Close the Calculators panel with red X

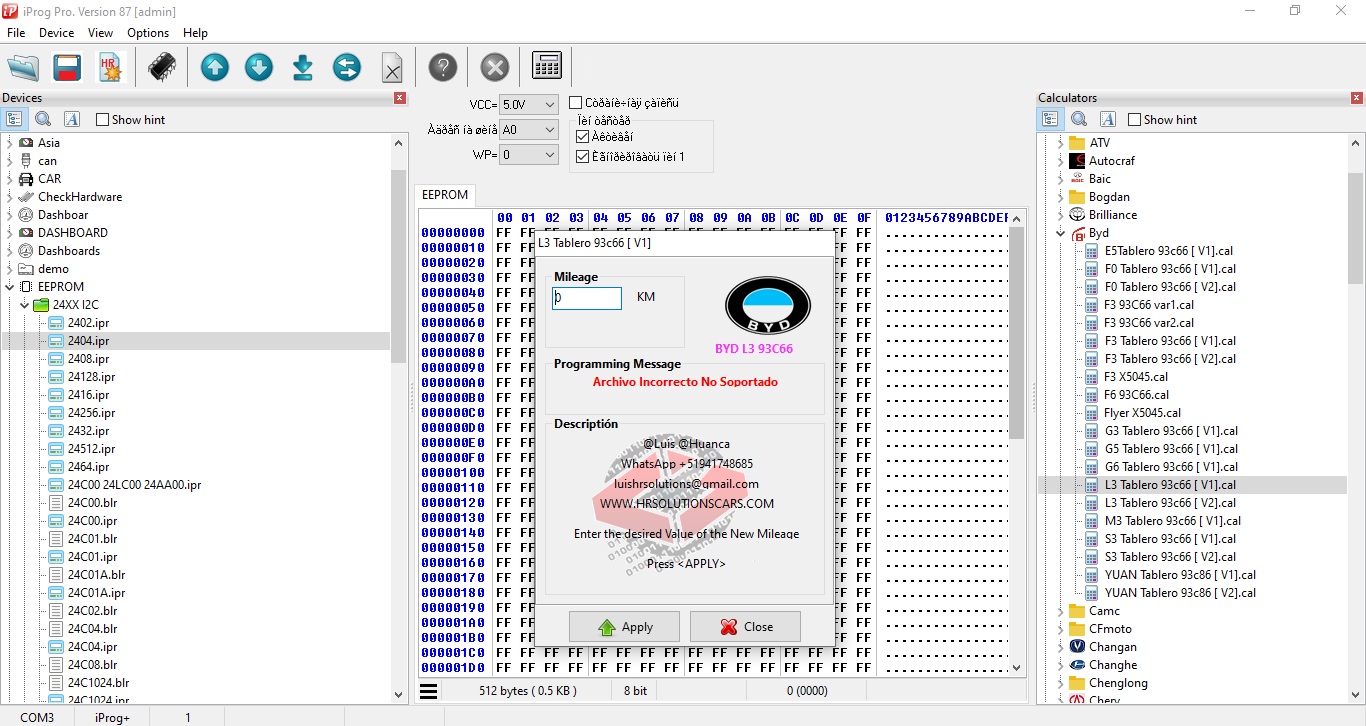[x=1357, y=98]
